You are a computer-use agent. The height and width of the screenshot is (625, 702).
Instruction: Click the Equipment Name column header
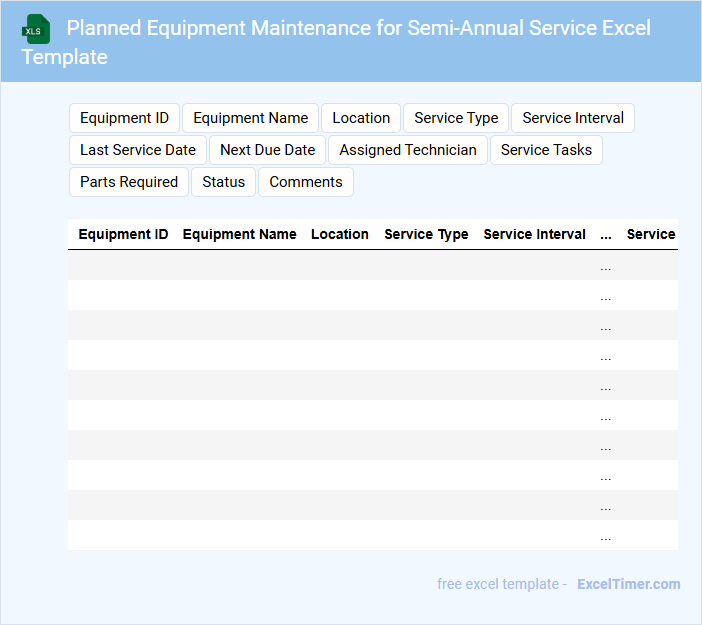(x=239, y=234)
